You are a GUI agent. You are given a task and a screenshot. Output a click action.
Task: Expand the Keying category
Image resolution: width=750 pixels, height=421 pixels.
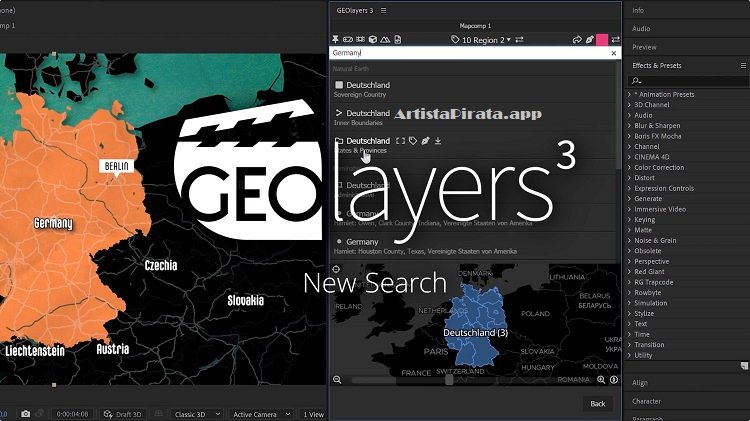coord(629,220)
